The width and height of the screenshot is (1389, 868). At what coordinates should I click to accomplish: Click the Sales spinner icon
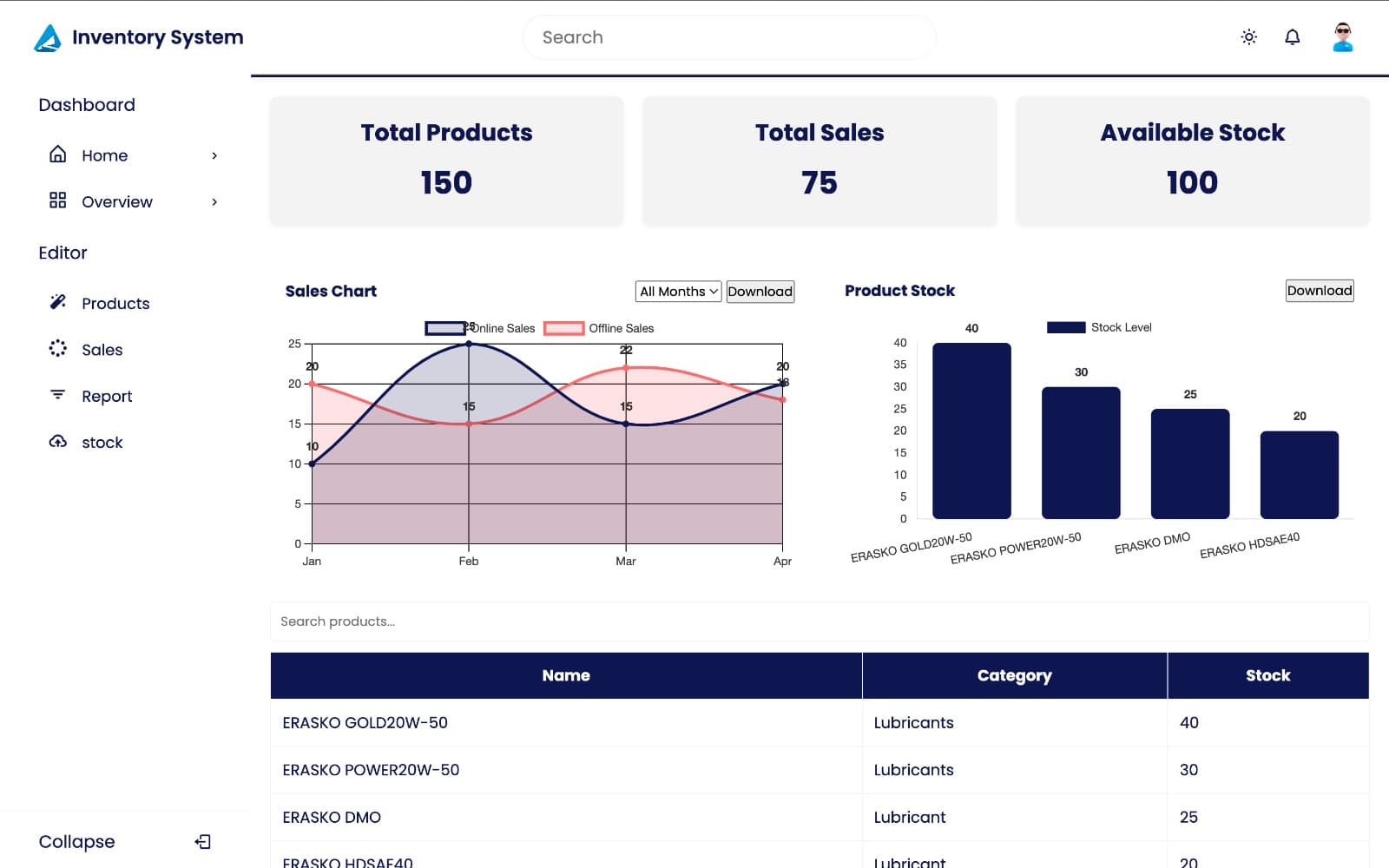(57, 348)
